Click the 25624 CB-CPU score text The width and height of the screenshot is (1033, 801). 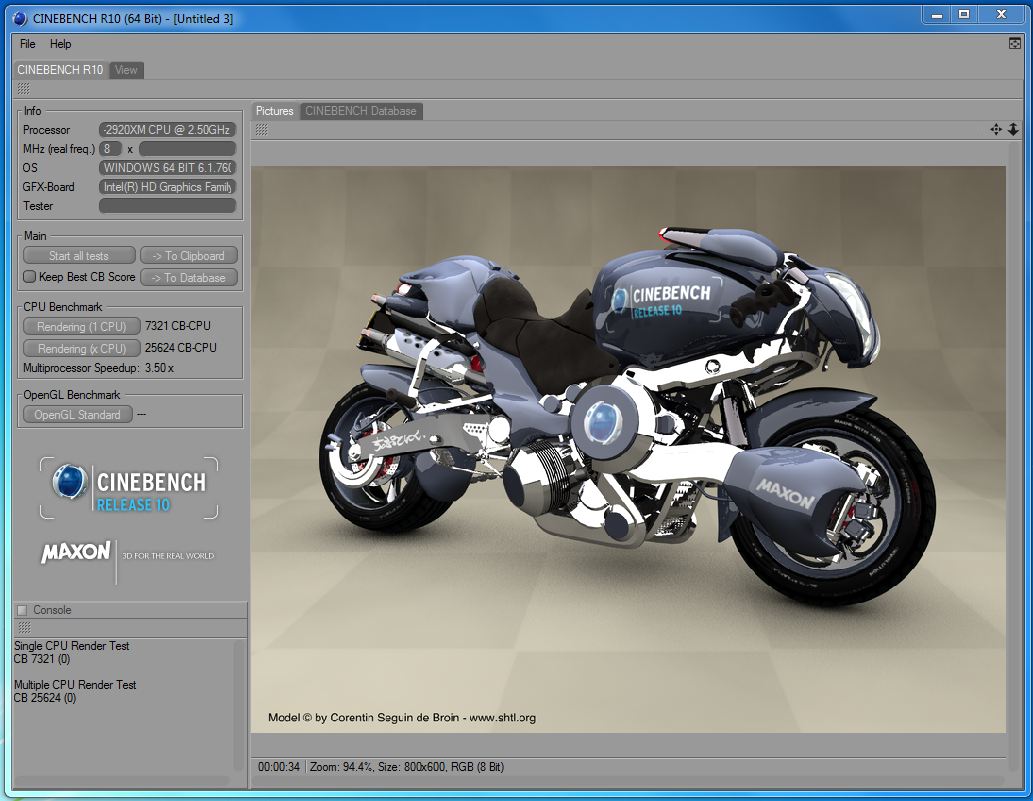coord(181,348)
